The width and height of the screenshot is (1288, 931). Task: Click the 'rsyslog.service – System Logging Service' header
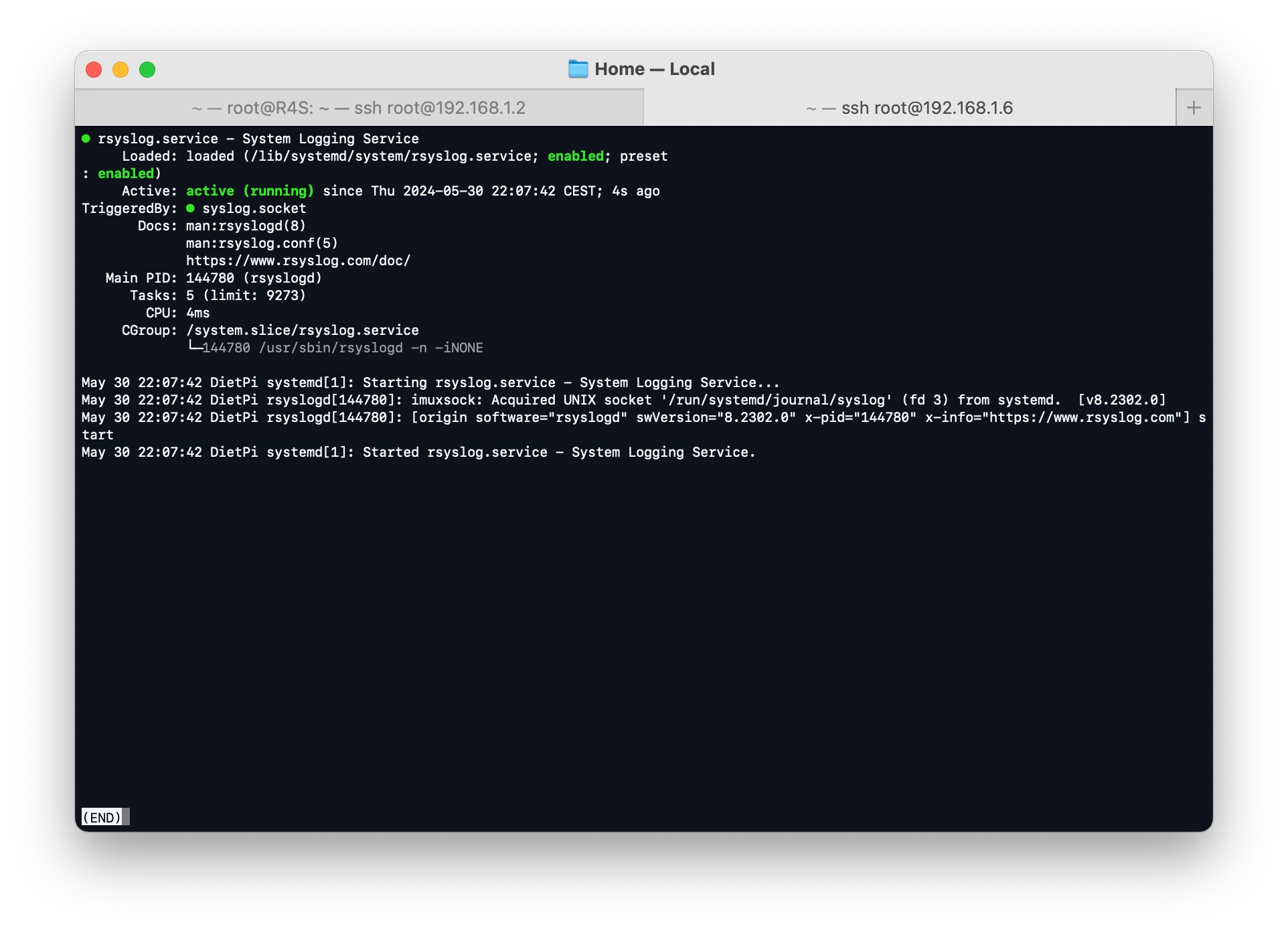[x=258, y=139]
